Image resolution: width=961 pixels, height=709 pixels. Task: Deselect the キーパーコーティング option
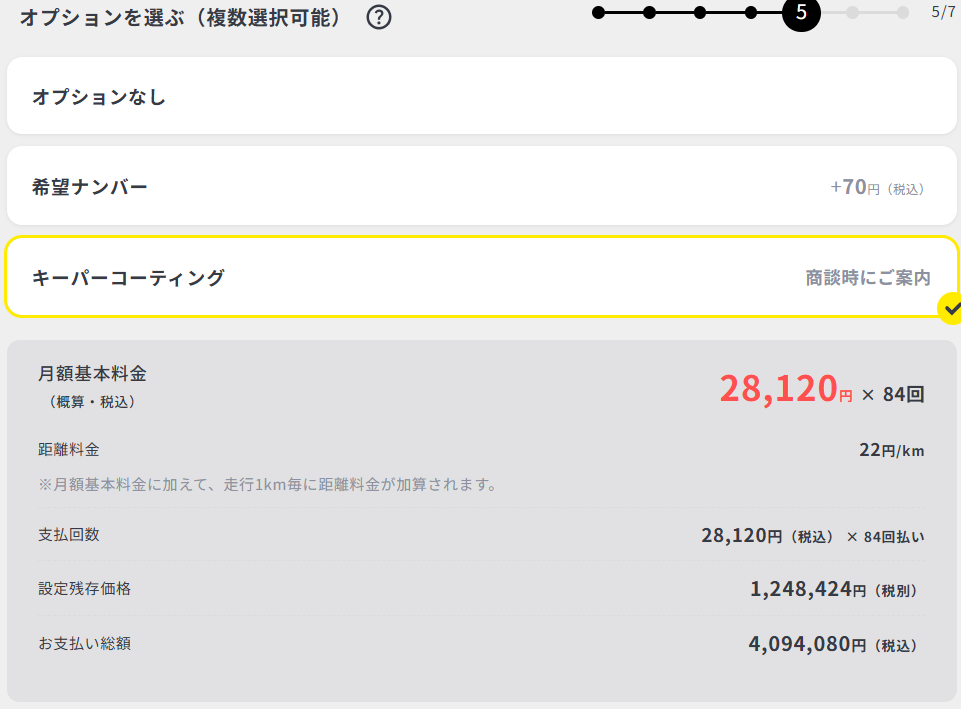tap(481, 277)
